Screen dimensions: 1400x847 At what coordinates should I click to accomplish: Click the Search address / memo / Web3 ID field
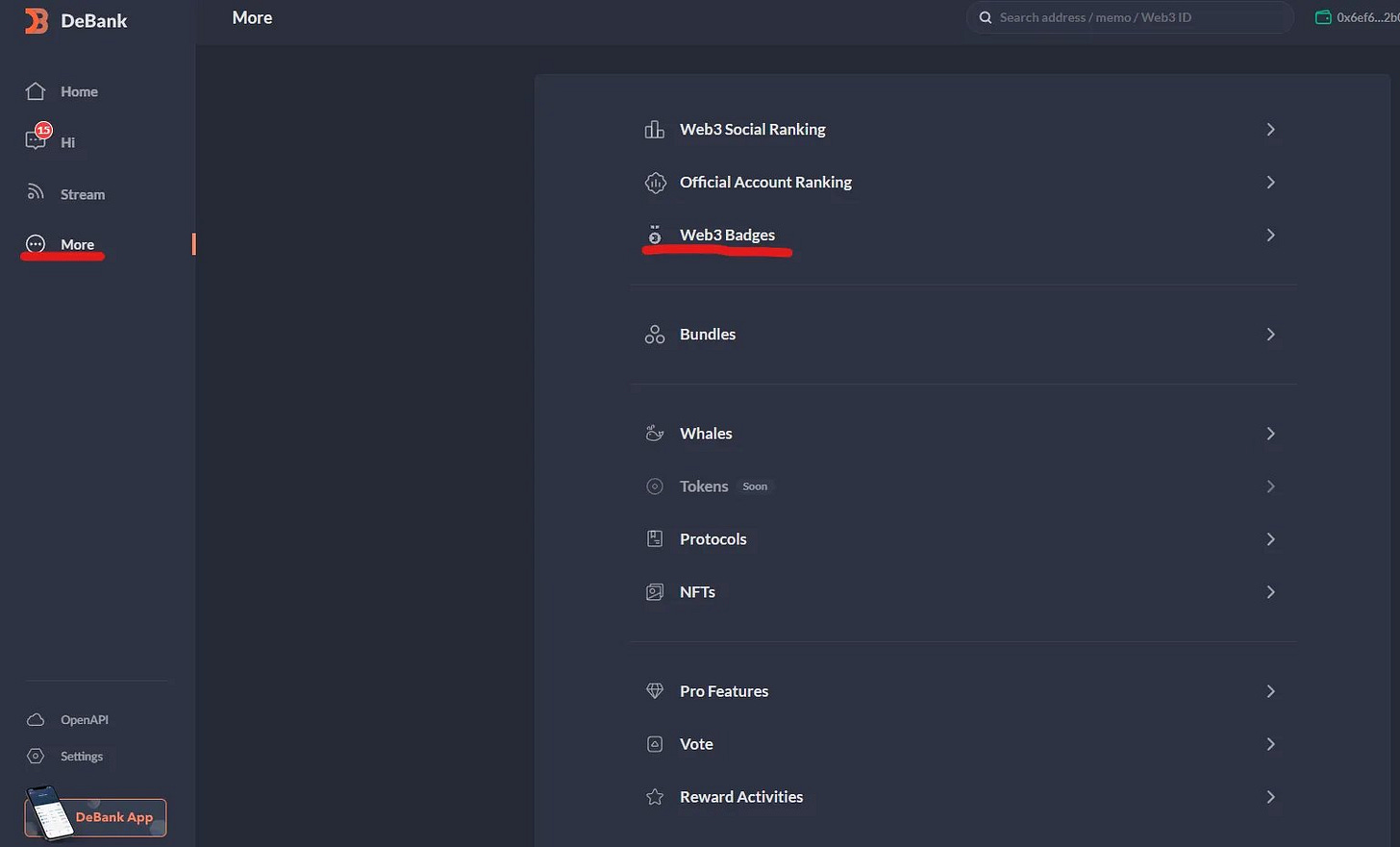click(x=1130, y=17)
